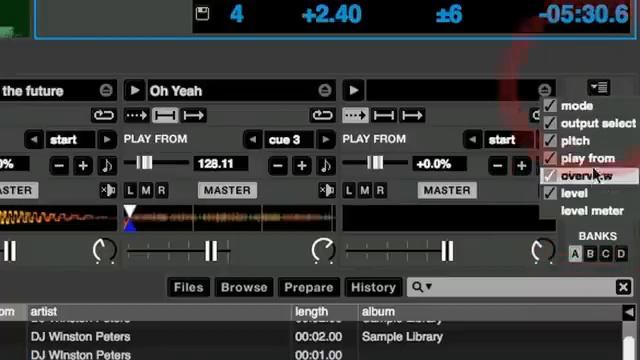Select next start point on 'the future' slot
640x360 pixels.
pos(107,140)
